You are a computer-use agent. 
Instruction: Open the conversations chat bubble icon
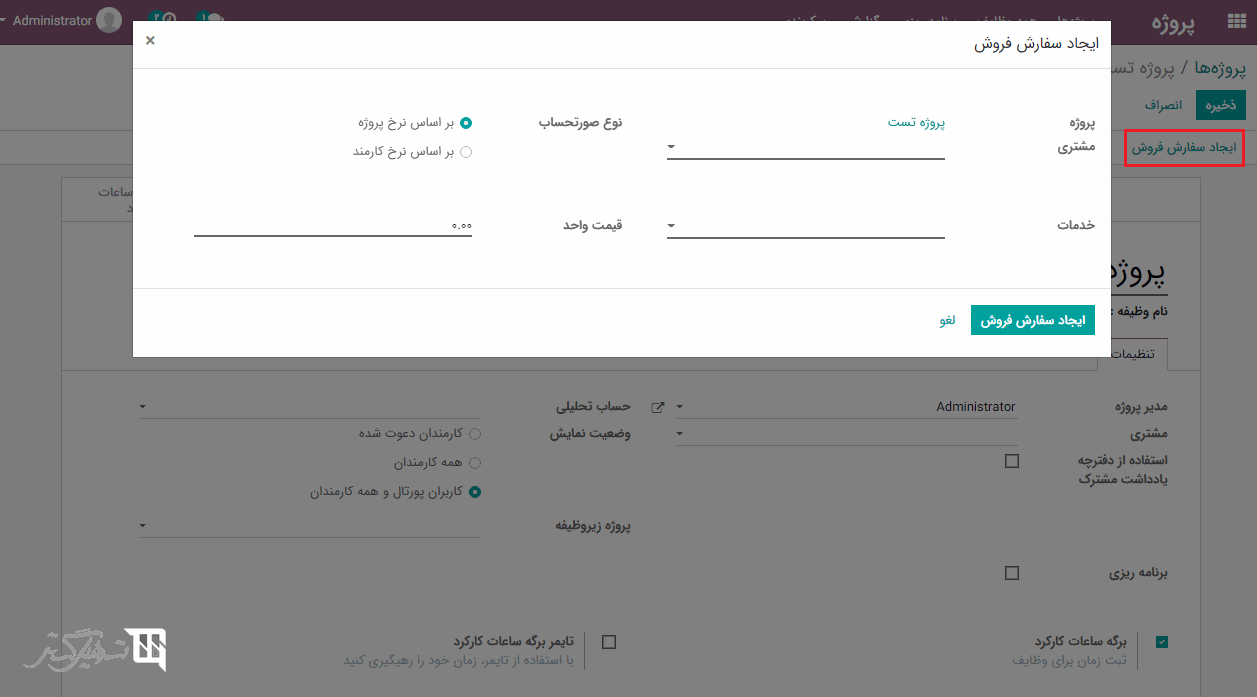210,20
